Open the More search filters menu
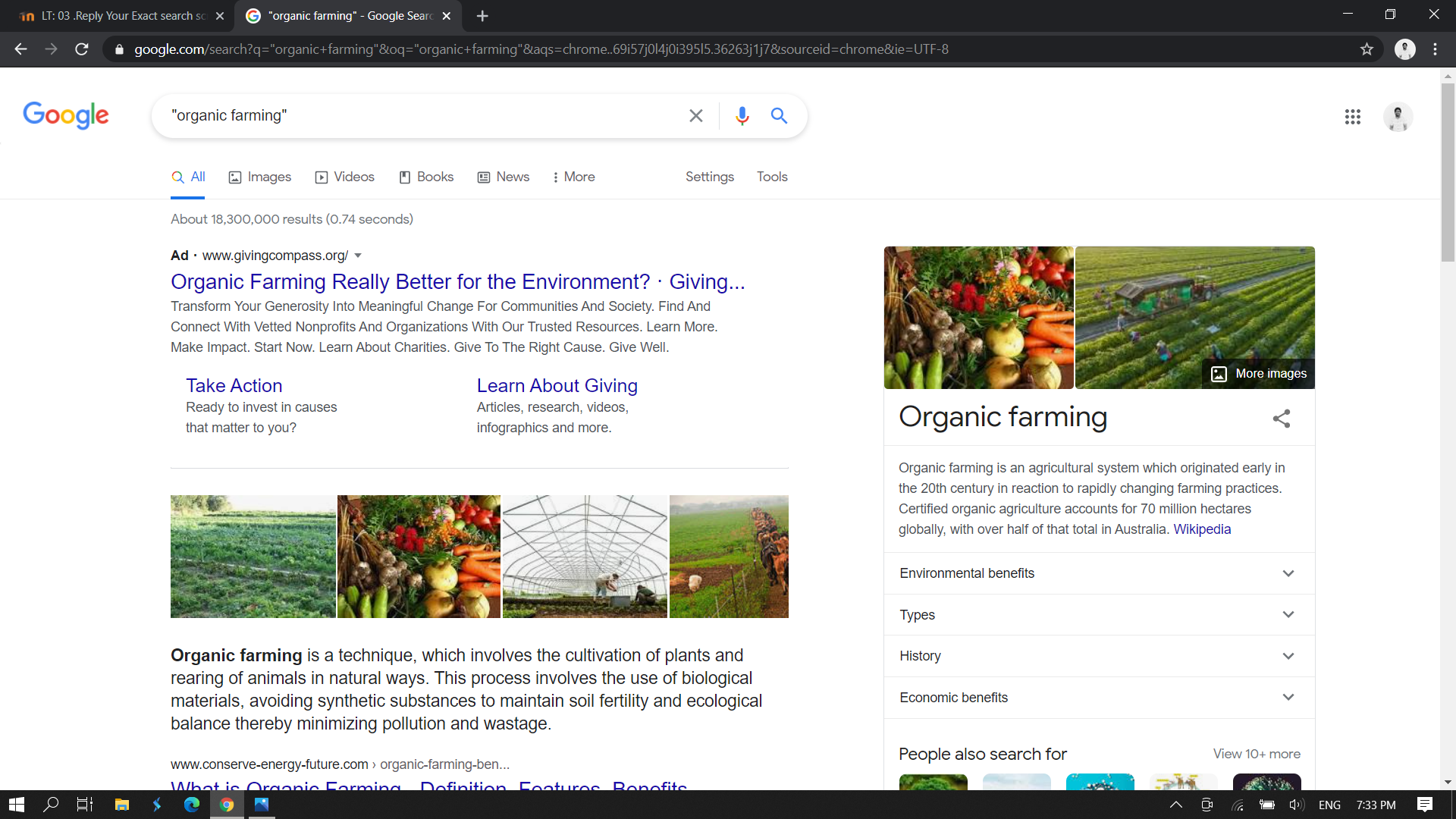The image size is (1456, 819). tap(574, 177)
